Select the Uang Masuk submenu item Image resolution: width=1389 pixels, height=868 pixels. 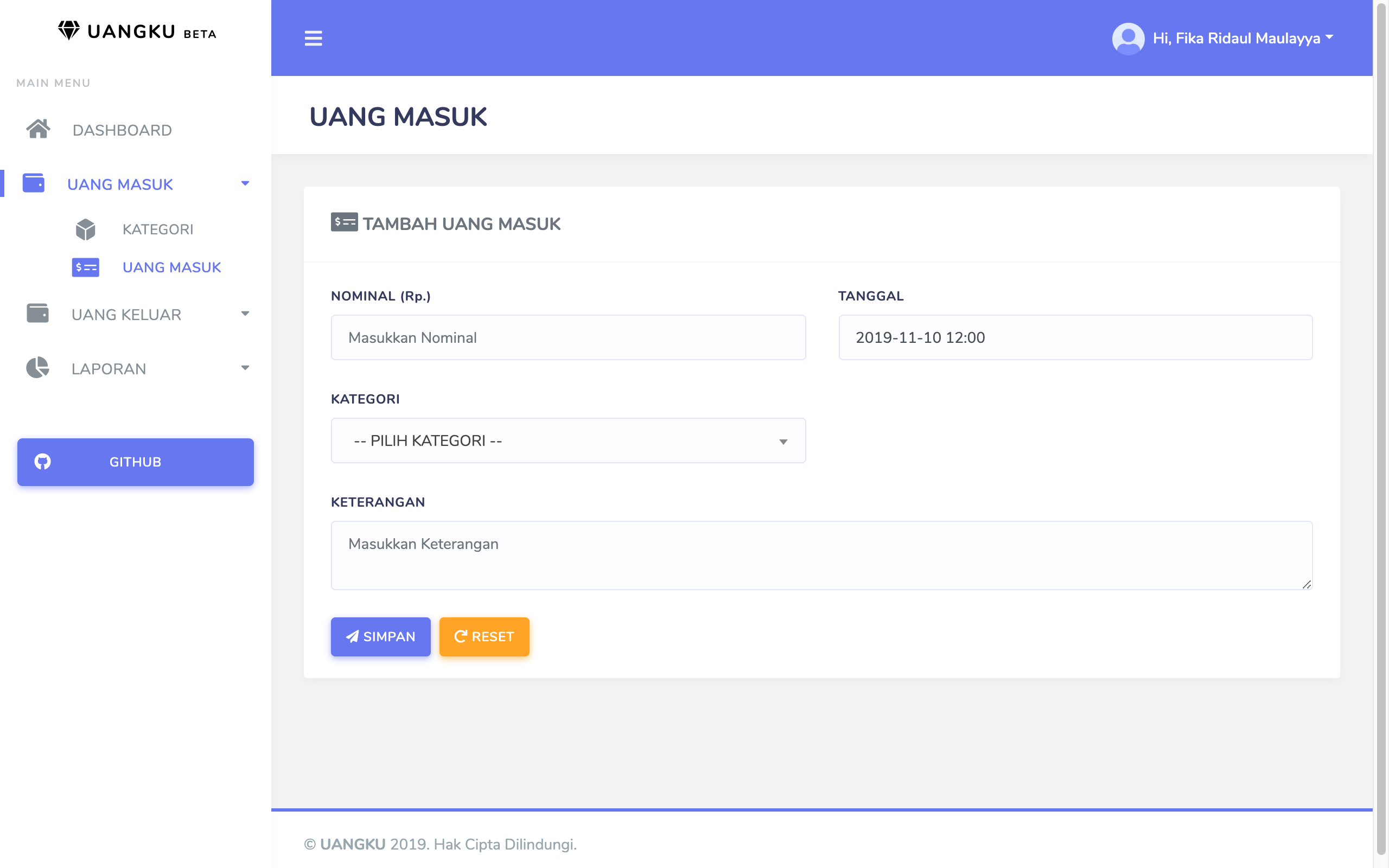(x=171, y=267)
